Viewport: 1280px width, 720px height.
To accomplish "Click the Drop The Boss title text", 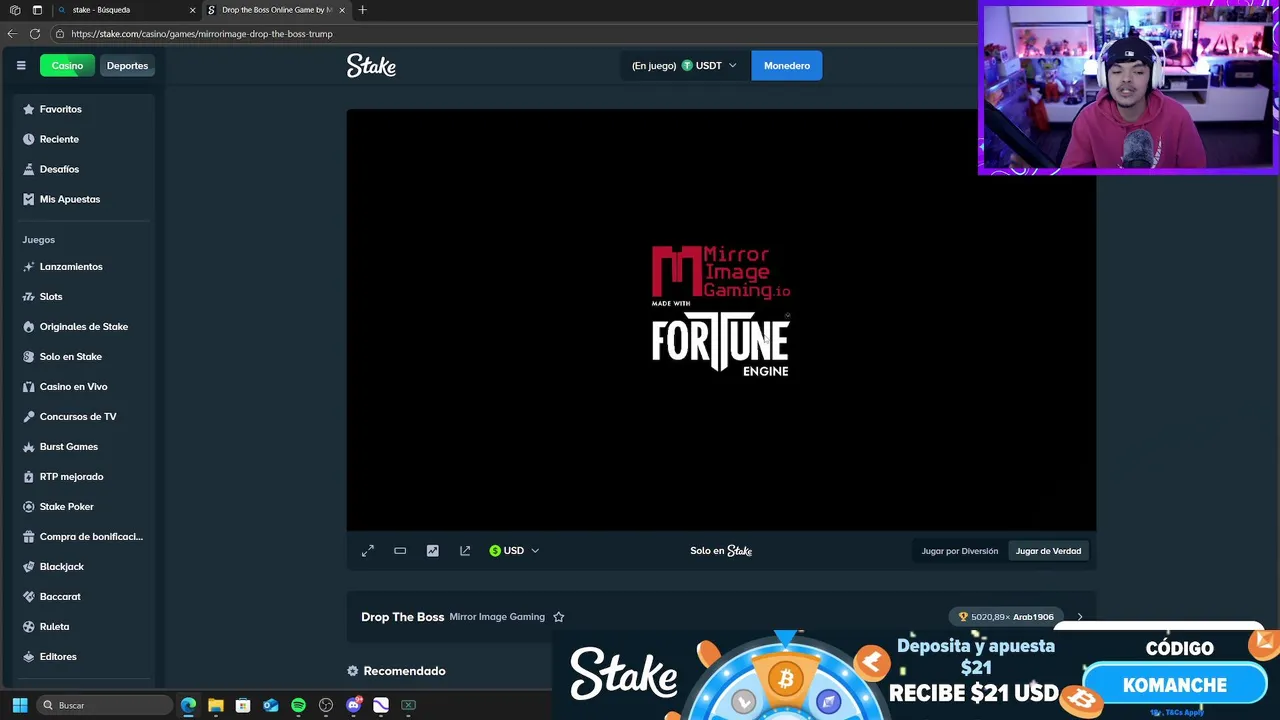I will (x=403, y=617).
